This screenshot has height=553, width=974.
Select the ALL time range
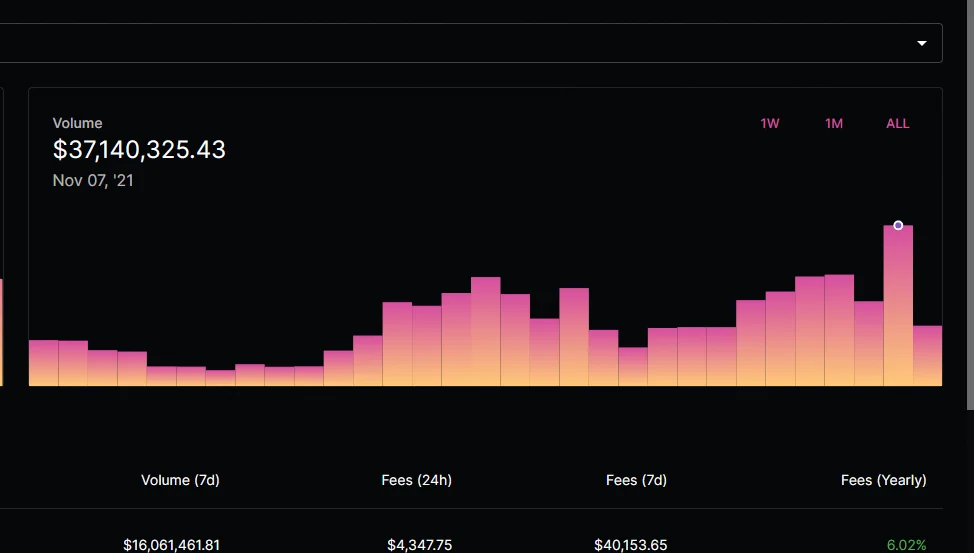[898, 123]
